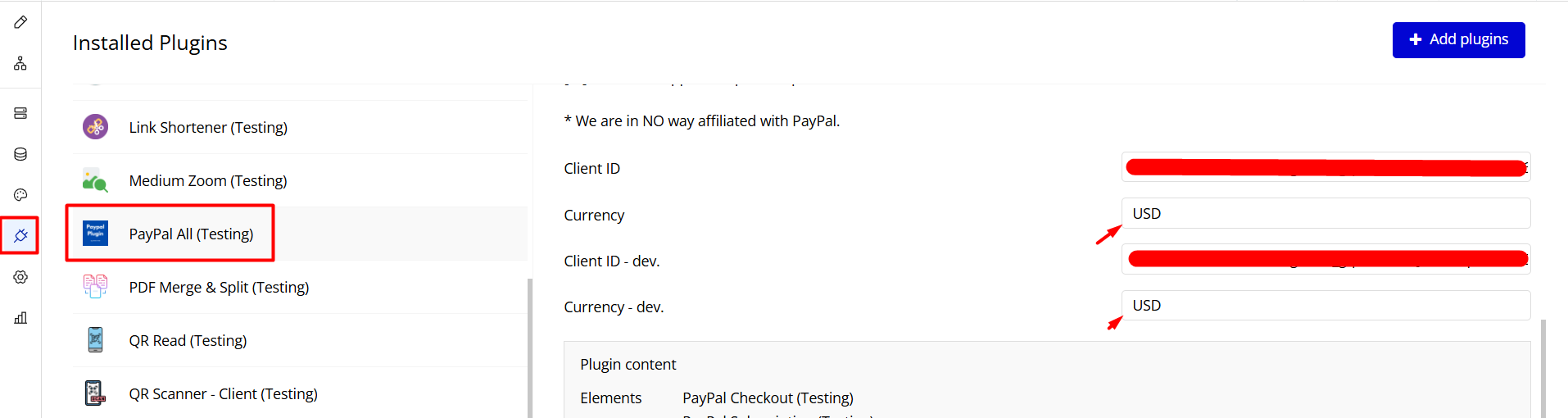Screen dimensions: 1568x418
Task: Open the Styles palette icon
Action: coord(20,195)
